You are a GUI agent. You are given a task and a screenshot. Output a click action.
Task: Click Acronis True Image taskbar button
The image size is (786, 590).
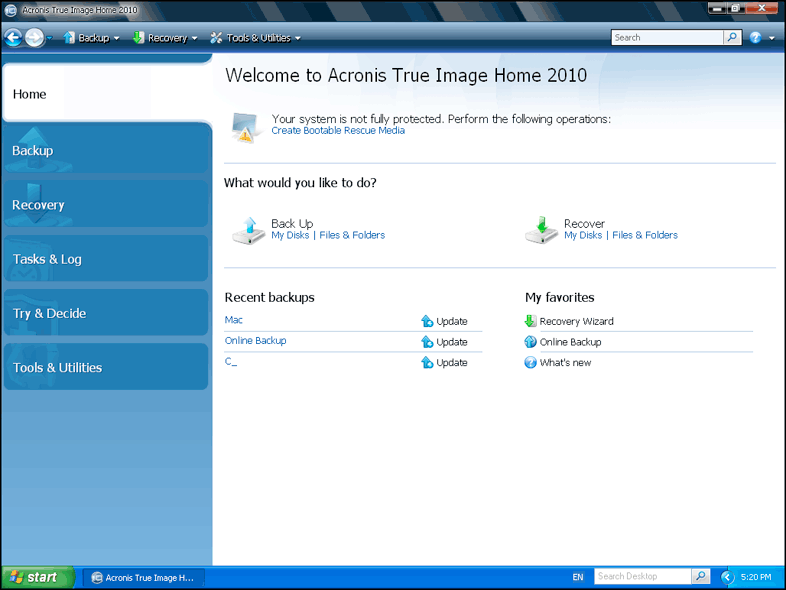pos(144,577)
